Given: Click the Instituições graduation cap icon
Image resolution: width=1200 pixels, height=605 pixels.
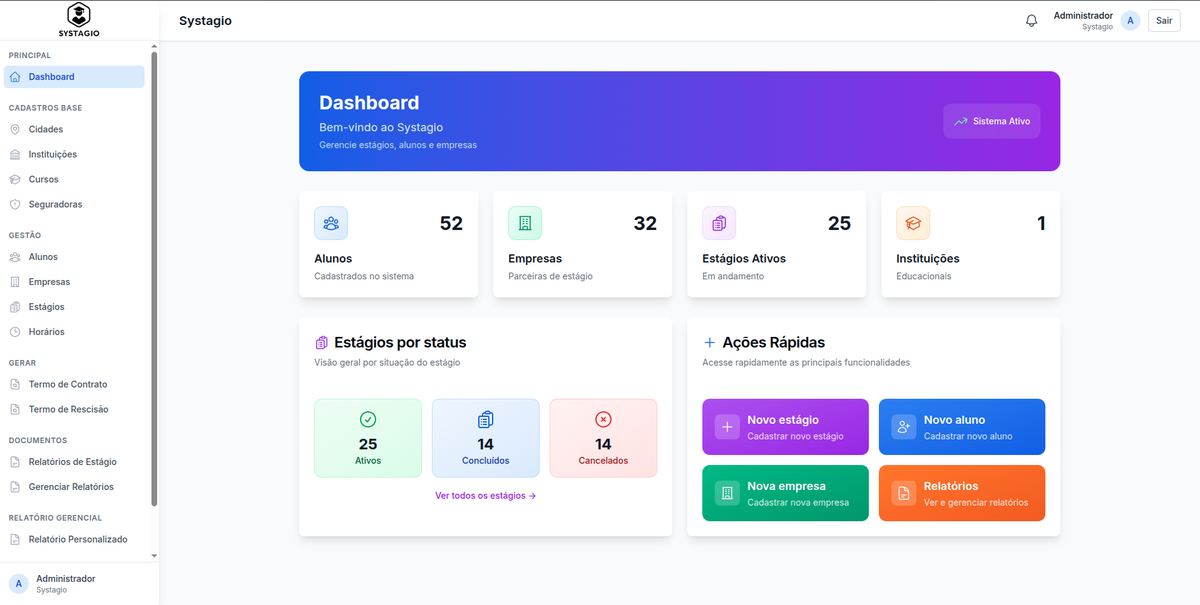Looking at the screenshot, I should coord(913,223).
